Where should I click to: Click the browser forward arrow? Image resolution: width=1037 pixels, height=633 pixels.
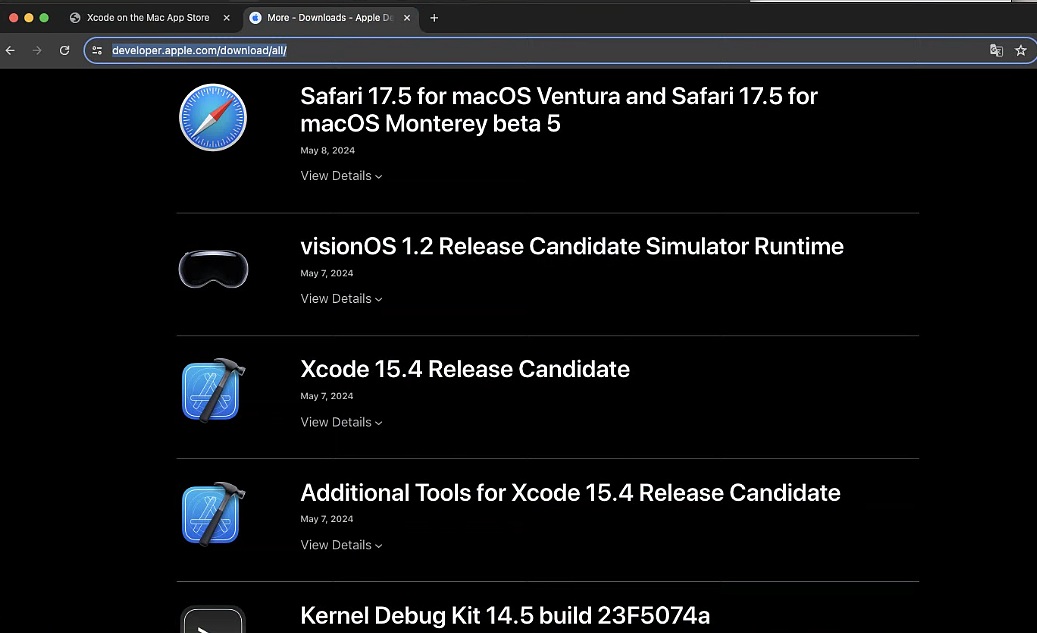(37, 50)
